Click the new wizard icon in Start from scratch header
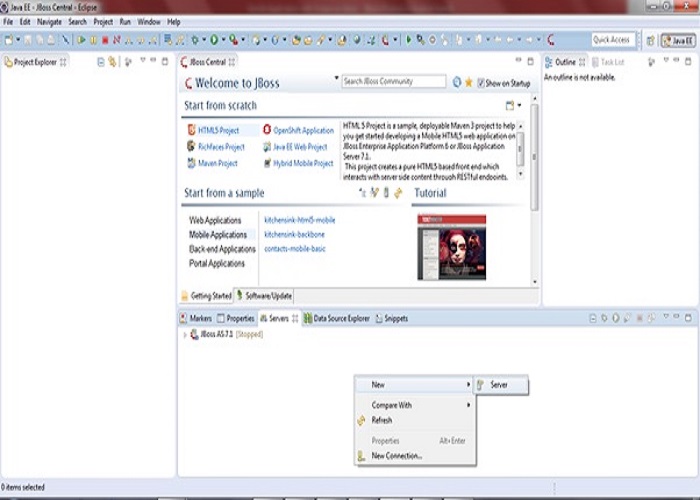Image resolution: width=700 pixels, height=500 pixels. point(510,105)
